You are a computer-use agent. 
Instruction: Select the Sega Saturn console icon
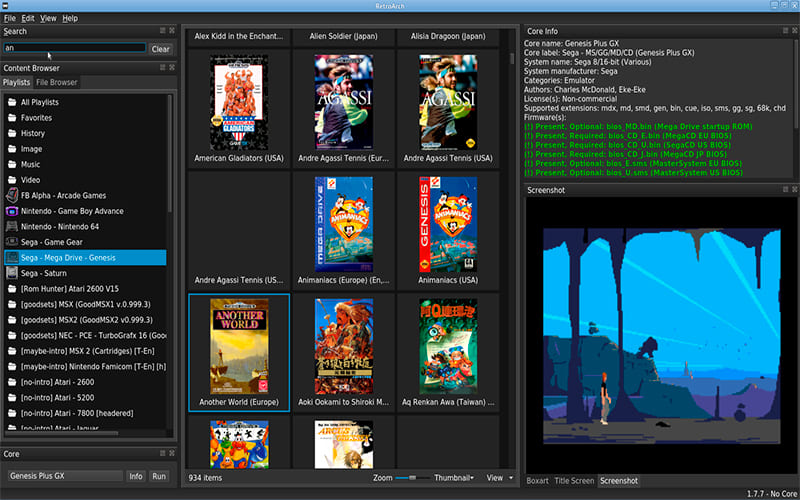12,273
